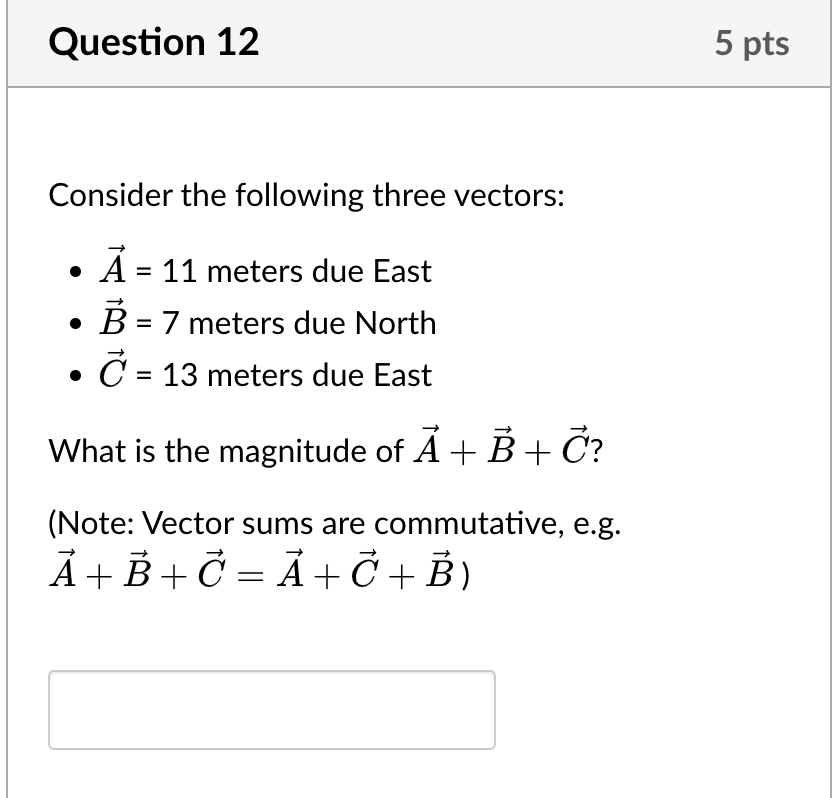The height and width of the screenshot is (798, 832).
Task: Select the phrase Consider the following three vectors
Action: pyautogui.click(x=305, y=196)
